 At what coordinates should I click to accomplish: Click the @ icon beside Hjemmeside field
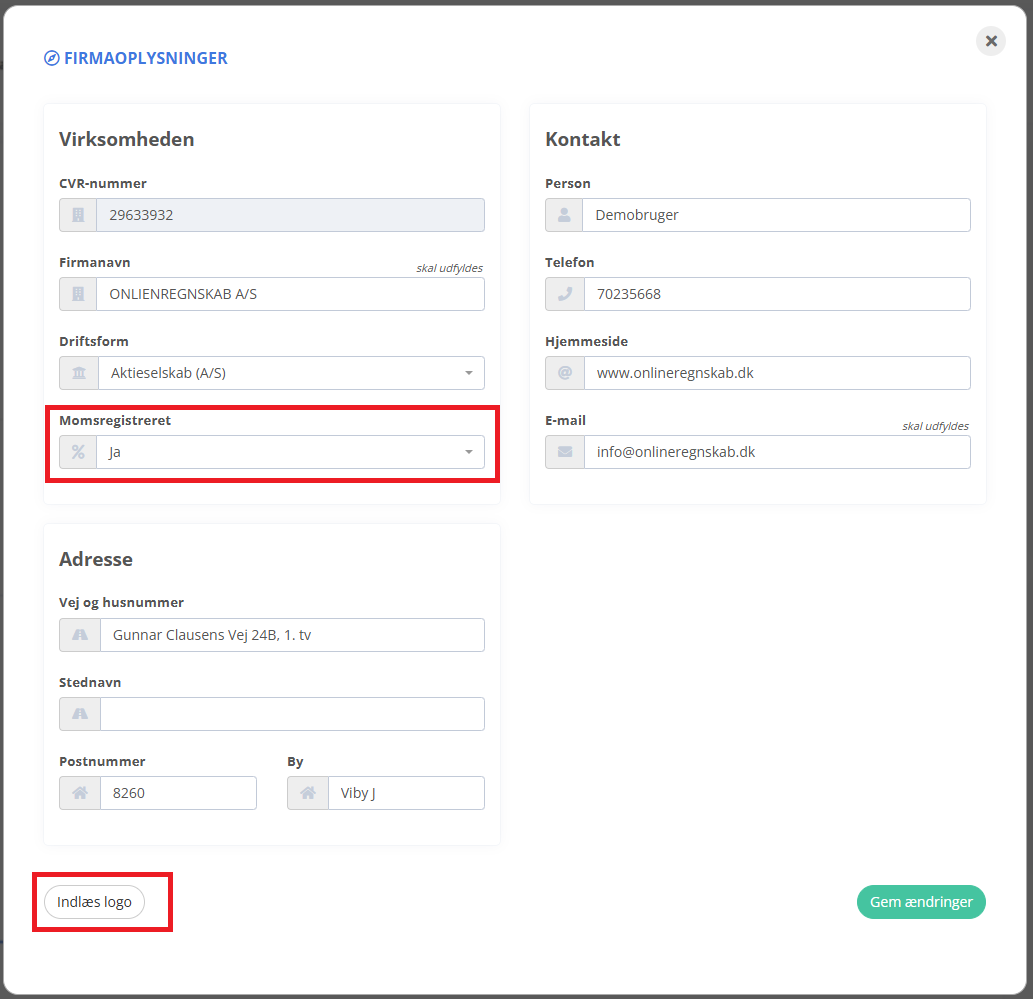[x=564, y=373]
